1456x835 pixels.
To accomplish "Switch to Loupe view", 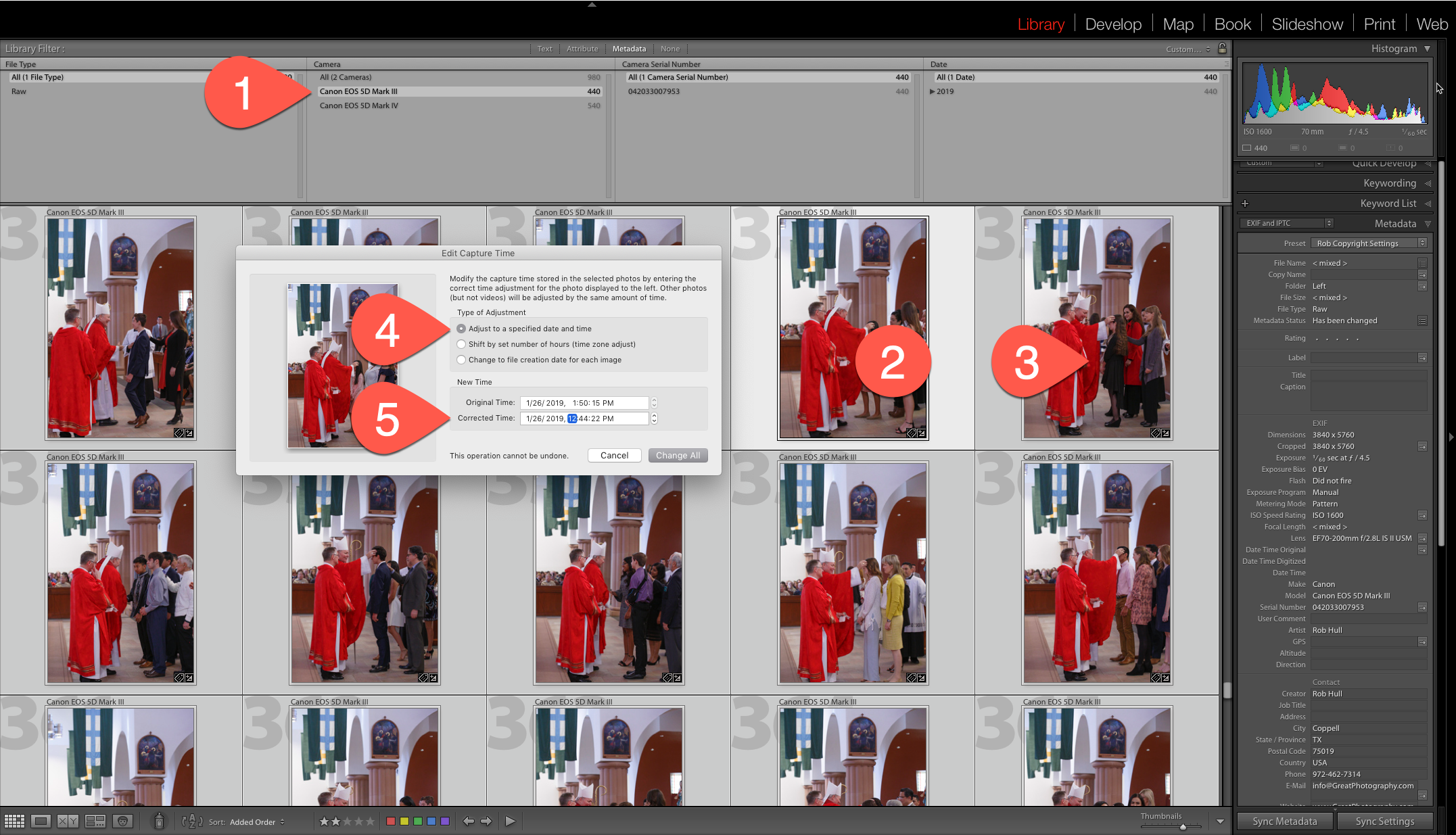I will pyautogui.click(x=41, y=821).
